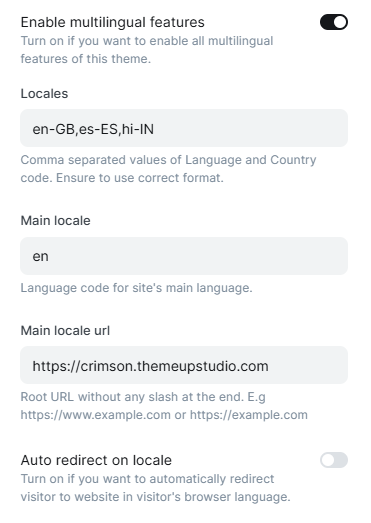This screenshot has height=523, width=371.
Task: Click the Language code for site's hint
Action: 136,288
